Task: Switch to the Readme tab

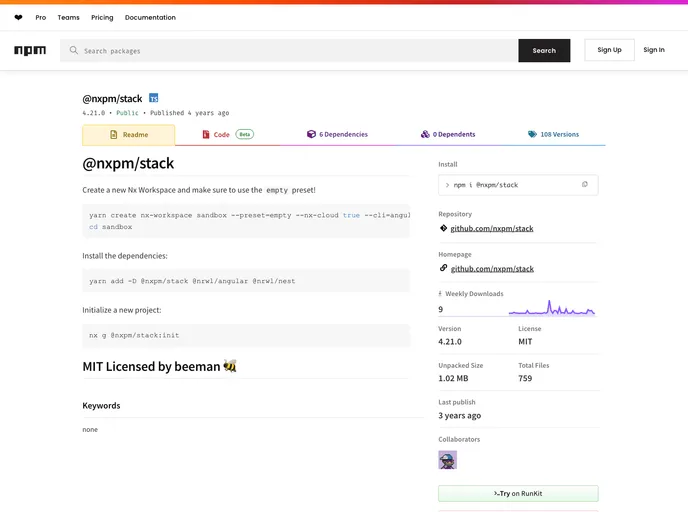Action: (x=129, y=135)
